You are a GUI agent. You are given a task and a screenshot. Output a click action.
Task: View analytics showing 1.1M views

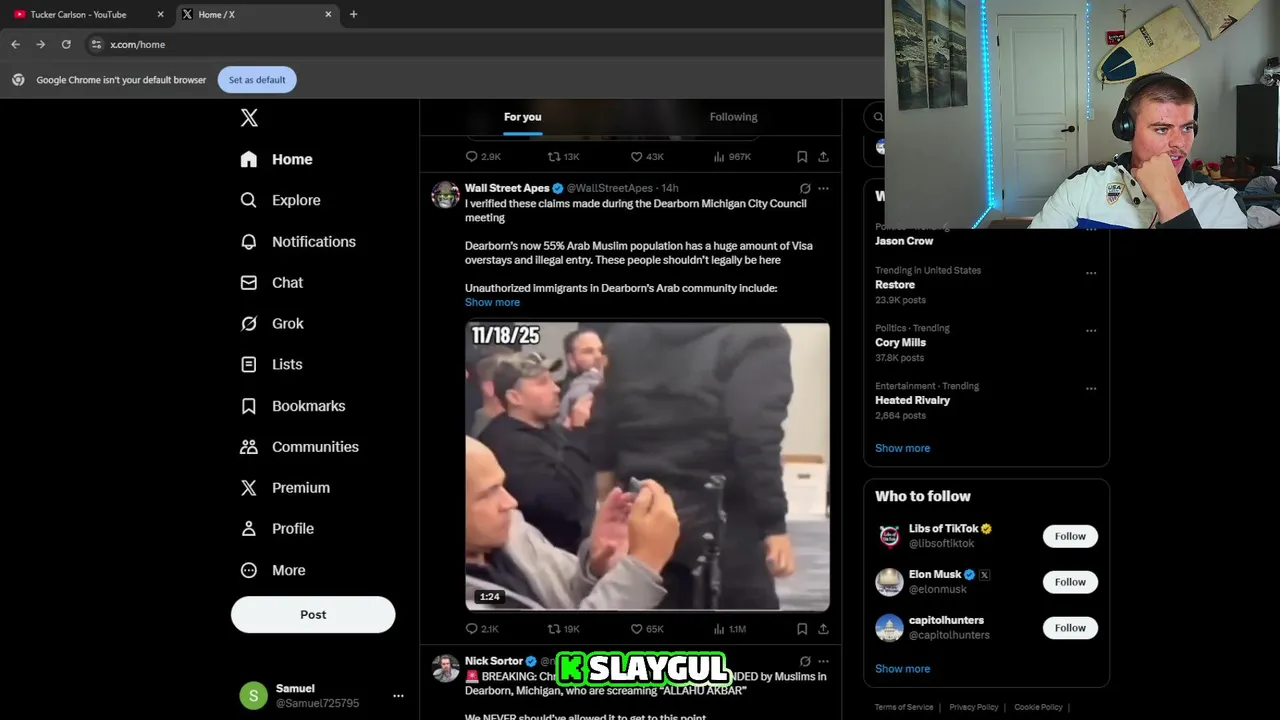(730, 629)
